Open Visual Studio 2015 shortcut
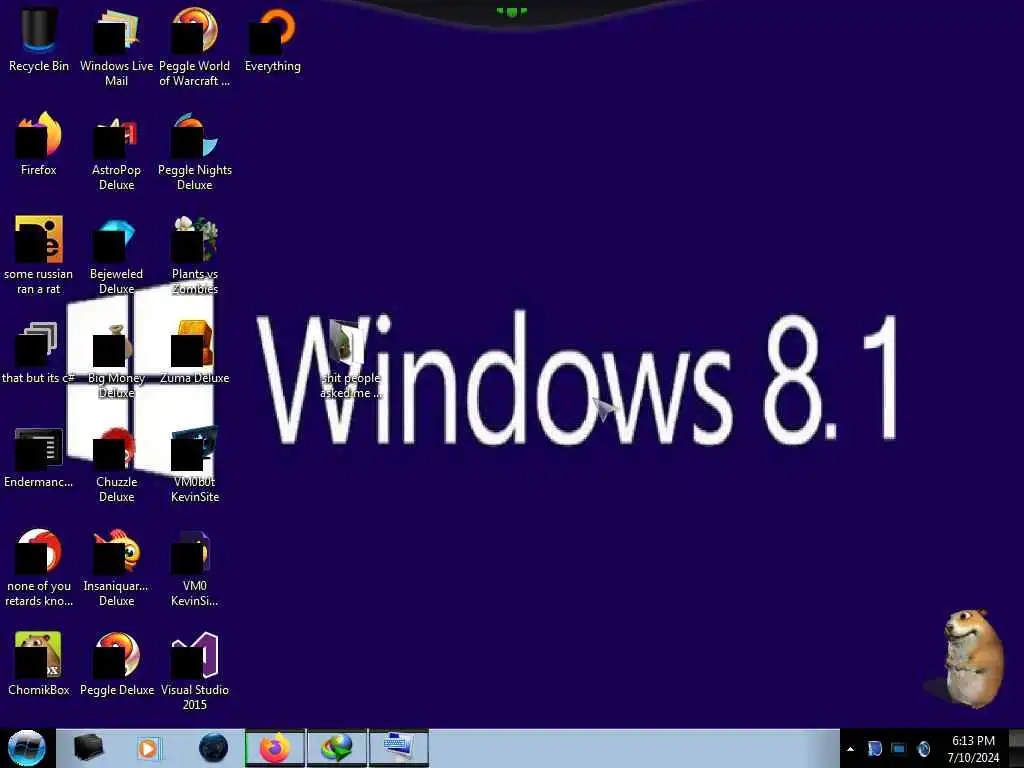 click(x=195, y=671)
